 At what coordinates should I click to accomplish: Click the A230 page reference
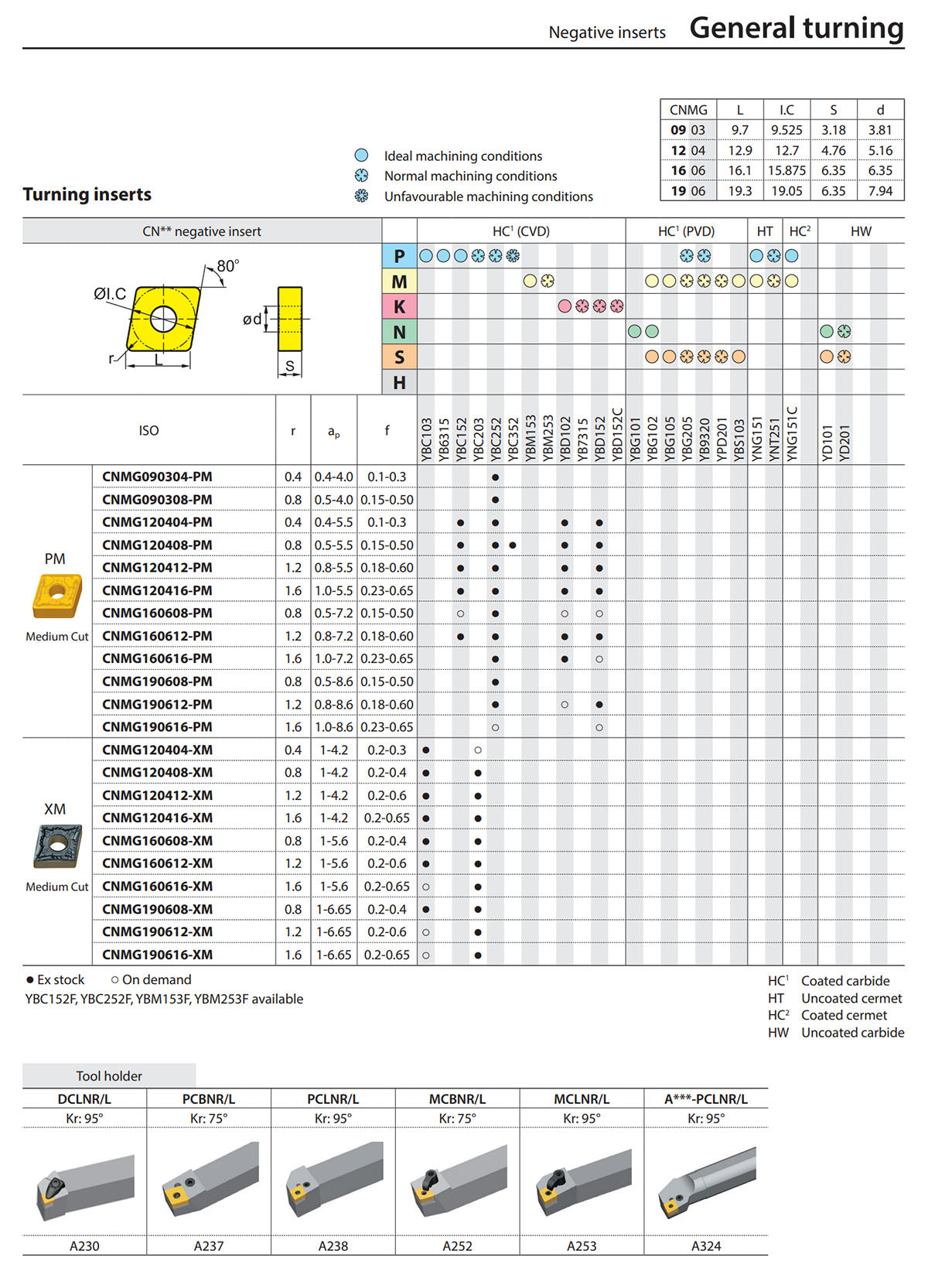click(85, 1245)
